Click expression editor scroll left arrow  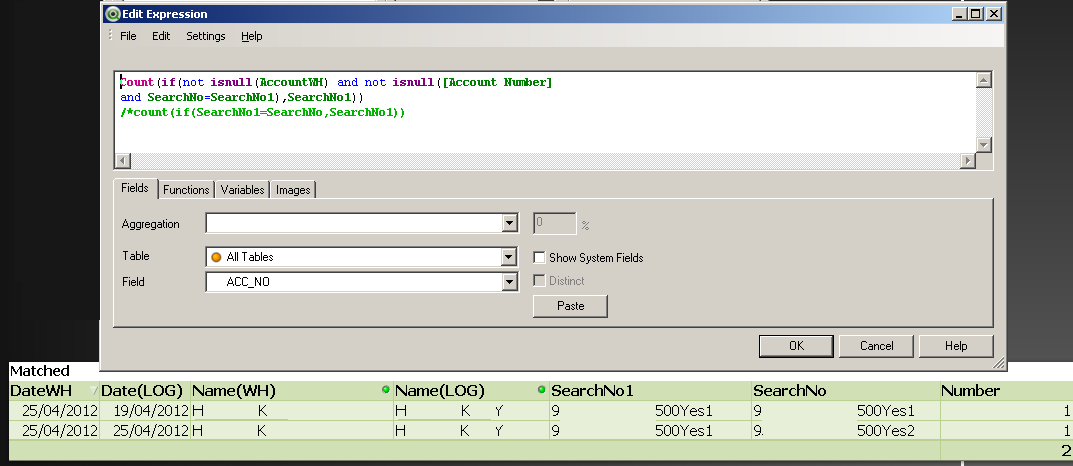tap(123, 161)
